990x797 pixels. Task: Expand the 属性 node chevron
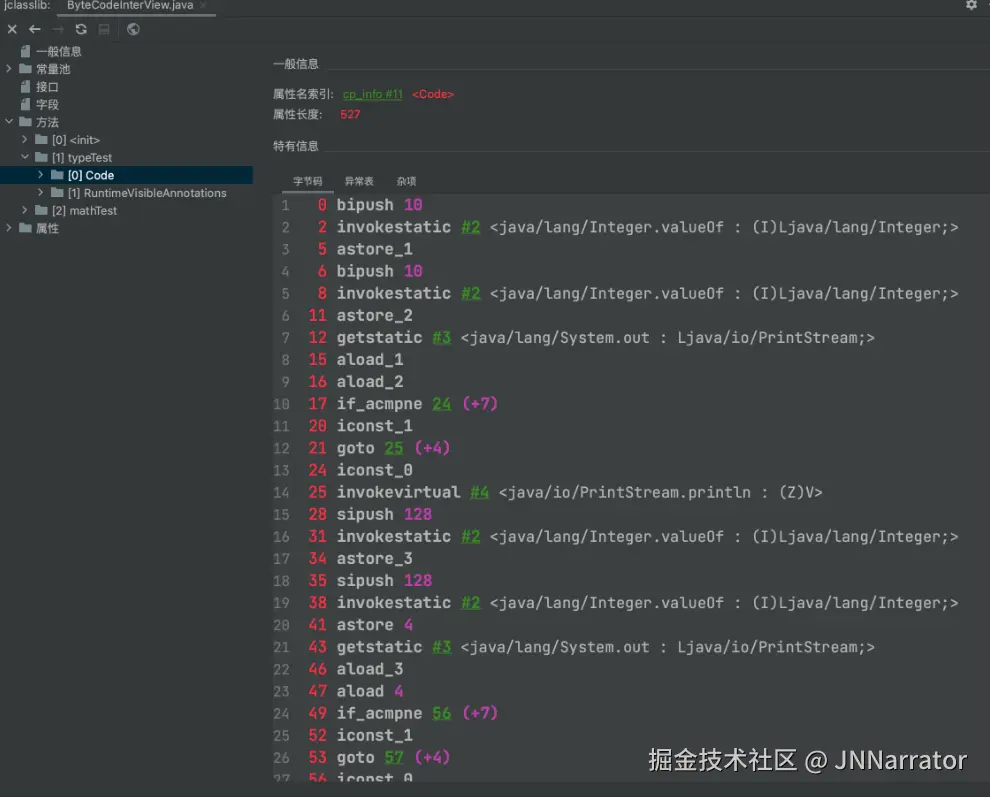click(x=9, y=227)
